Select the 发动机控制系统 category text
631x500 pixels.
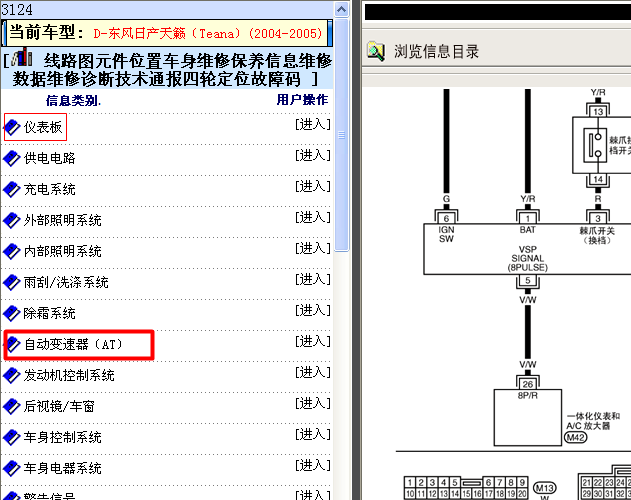[x=69, y=375]
